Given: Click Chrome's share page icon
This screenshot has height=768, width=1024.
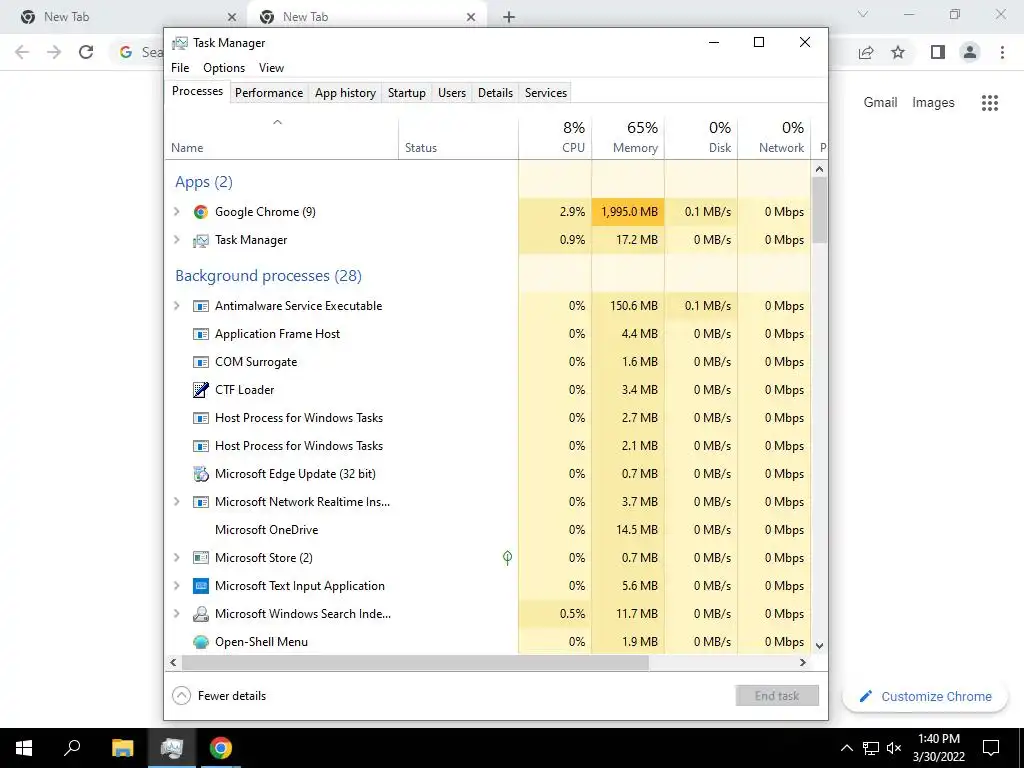Looking at the screenshot, I should (866, 52).
